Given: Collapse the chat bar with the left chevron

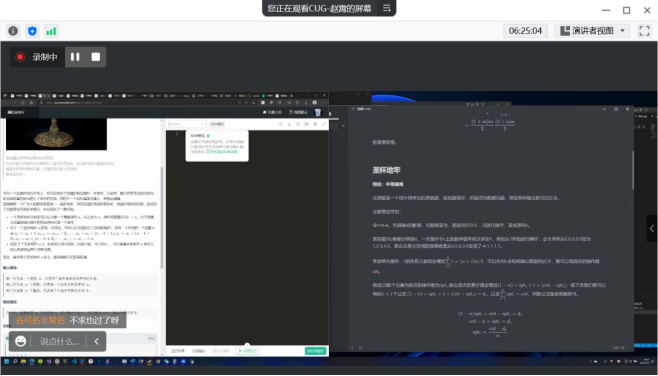Looking at the screenshot, I should point(97,341).
